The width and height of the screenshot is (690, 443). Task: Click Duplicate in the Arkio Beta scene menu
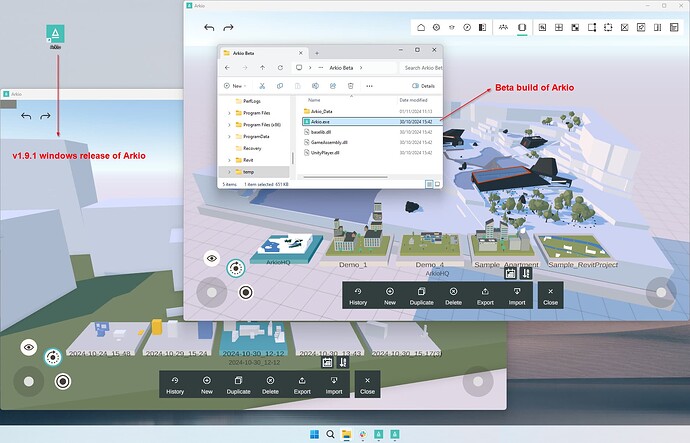(x=422, y=296)
